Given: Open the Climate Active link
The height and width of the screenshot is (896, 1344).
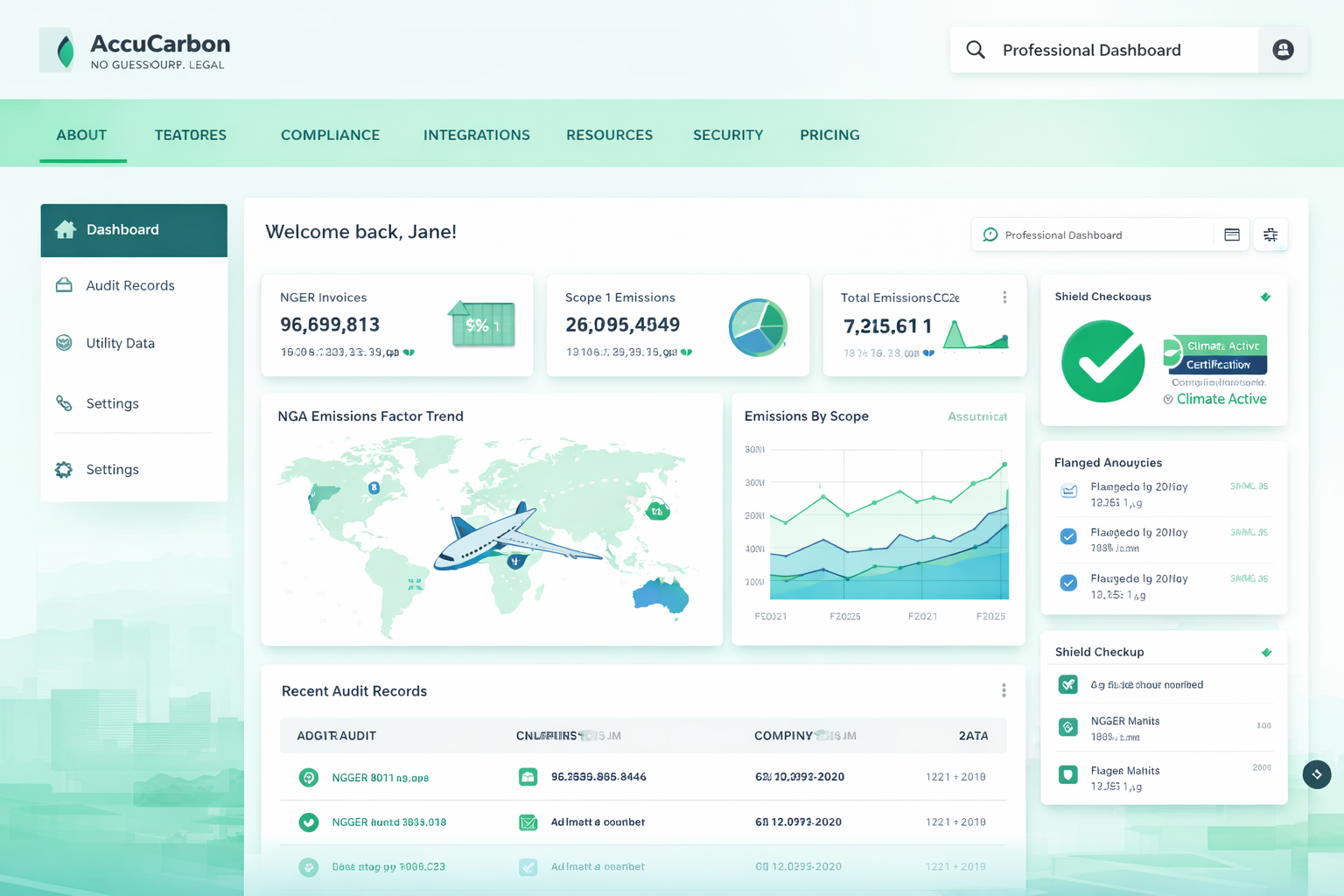Looking at the screenshot, I should tap(1221, 399).
